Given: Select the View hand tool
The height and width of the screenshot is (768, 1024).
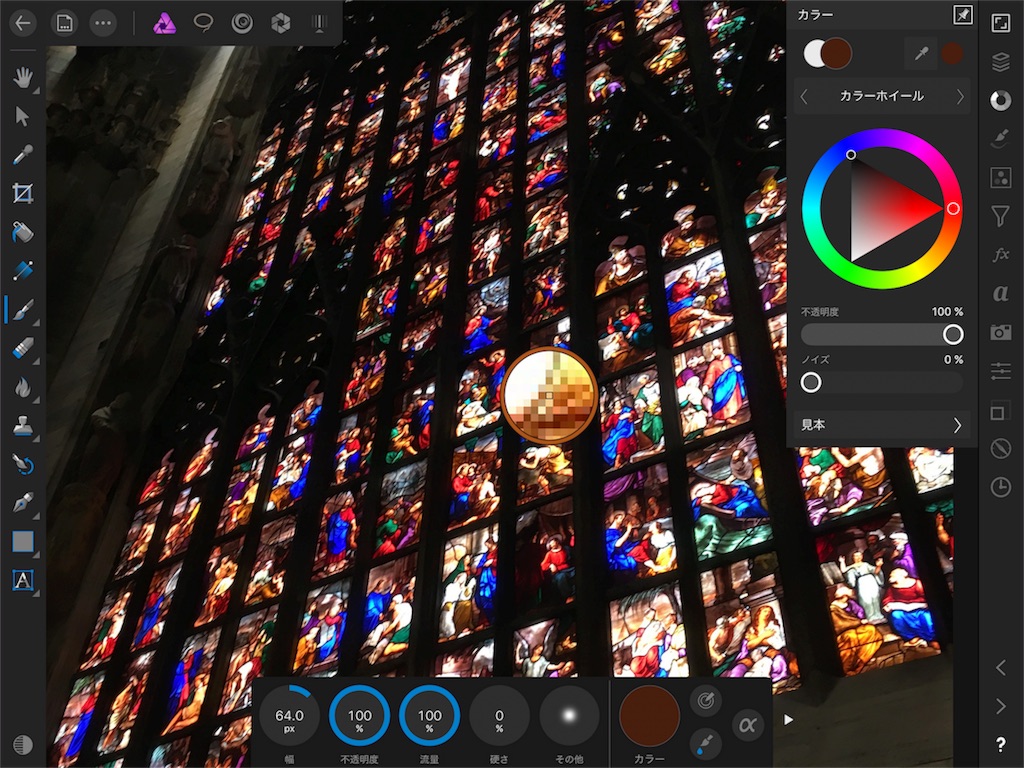Looking at the screenshot, I should (23, 78).
